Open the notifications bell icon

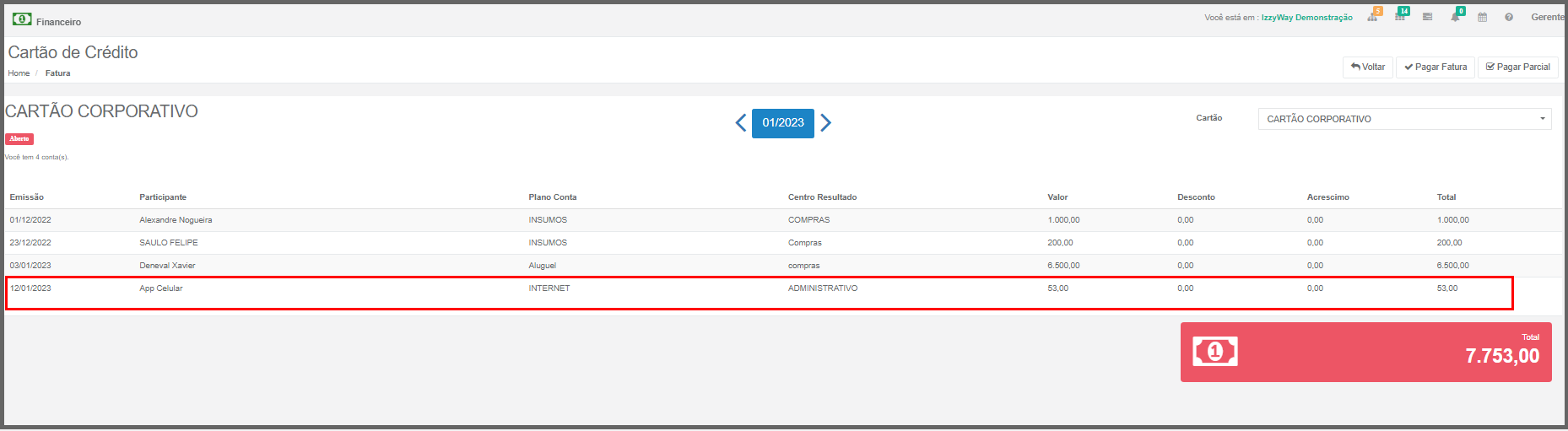(x=1456, y=16)
